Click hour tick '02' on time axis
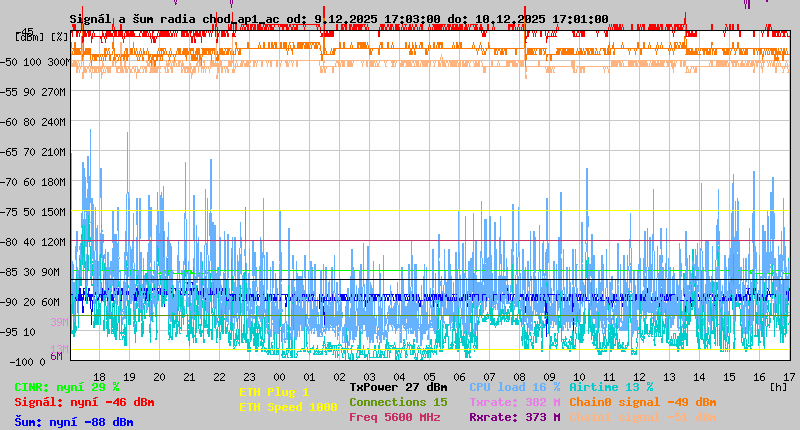800x430 pixels. coord(340,377)
